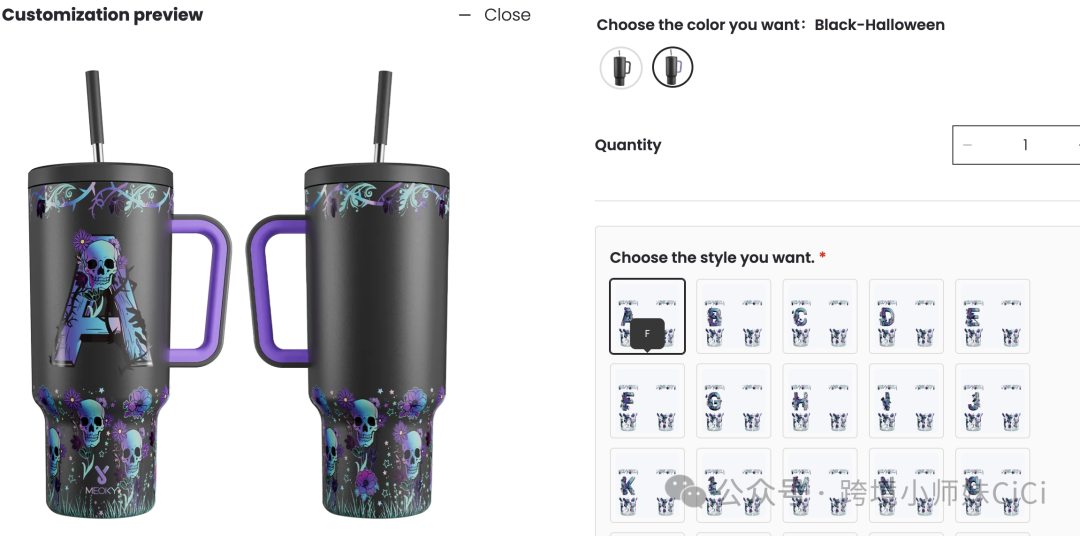Pick the letter G style thumbnail
This screenshot has width=1080, height=536.
pyautogui.click(x=734, y=401)
